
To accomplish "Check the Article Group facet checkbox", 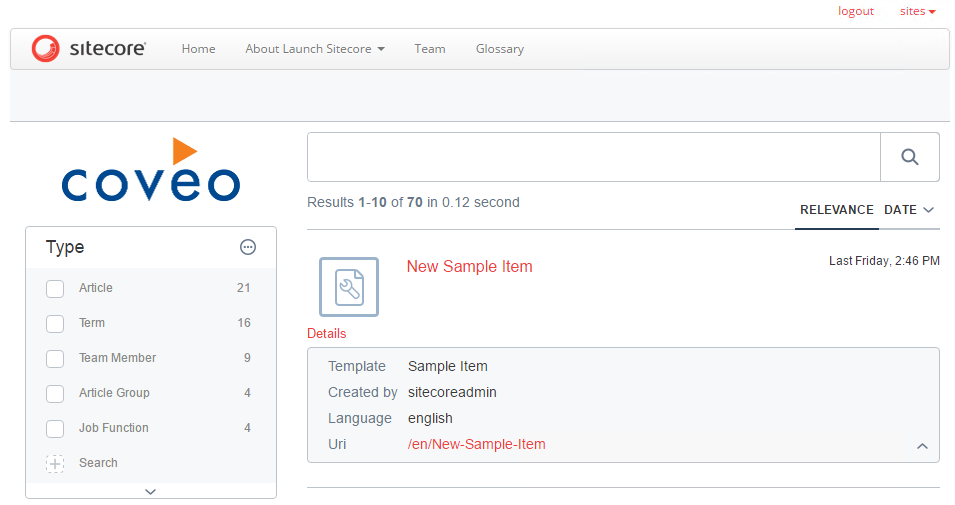I will click(x=55, y=394).
